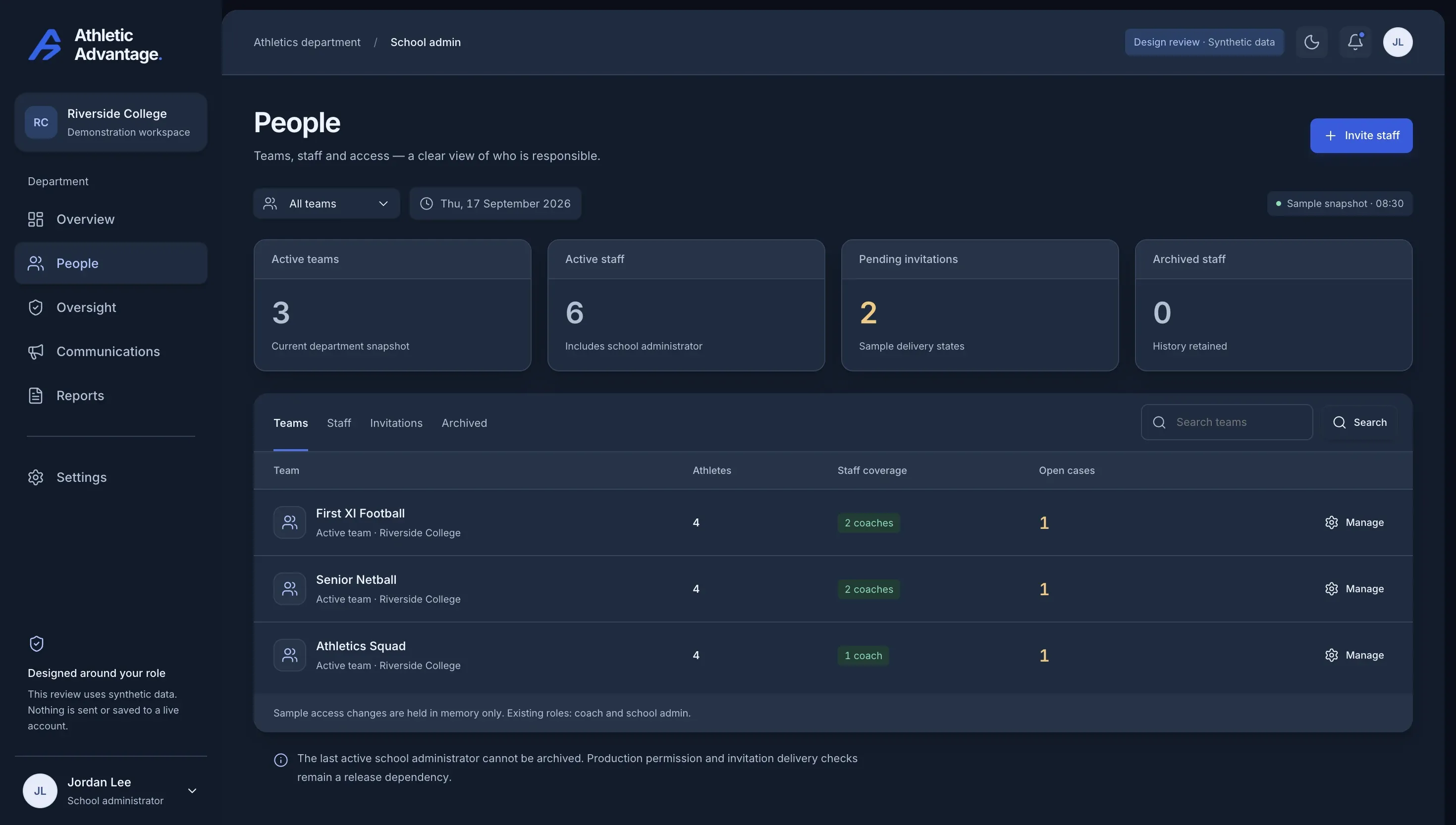
Task: Click the Search button
Action: [x=1360, y=422]
